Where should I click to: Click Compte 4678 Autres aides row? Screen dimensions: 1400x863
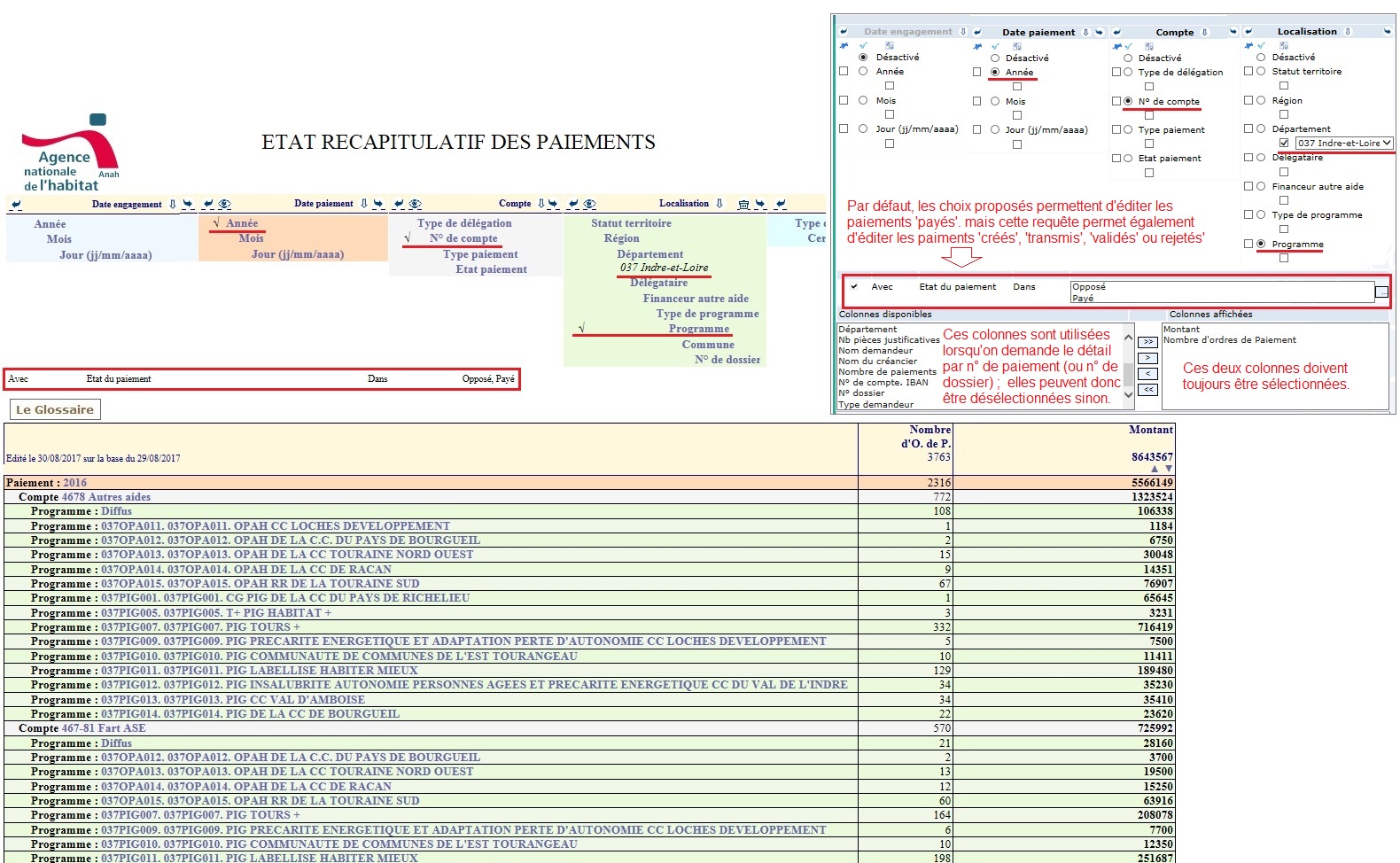[x=589, y=497]
